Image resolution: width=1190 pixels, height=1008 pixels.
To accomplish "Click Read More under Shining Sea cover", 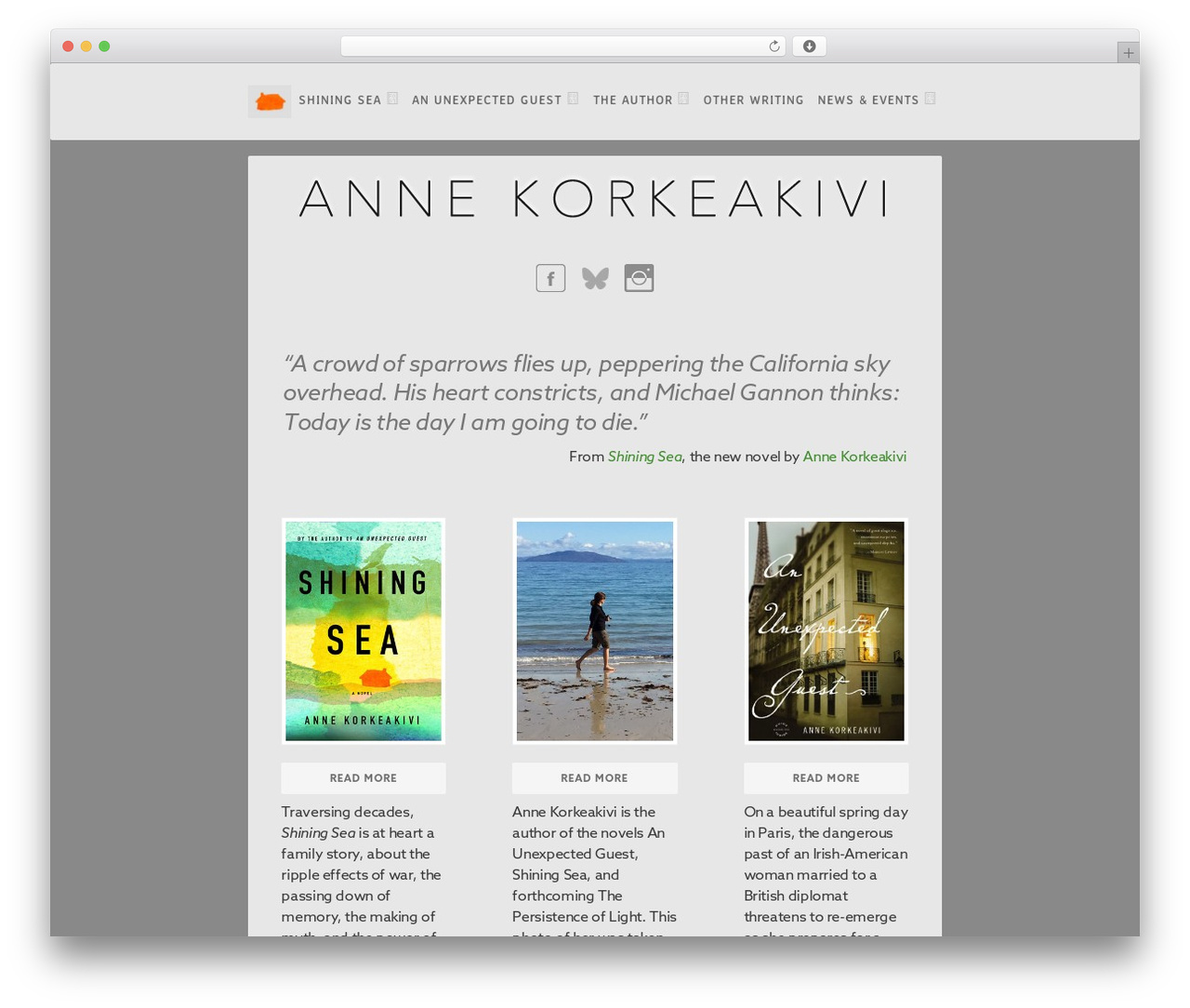I will tap(364, 778).
